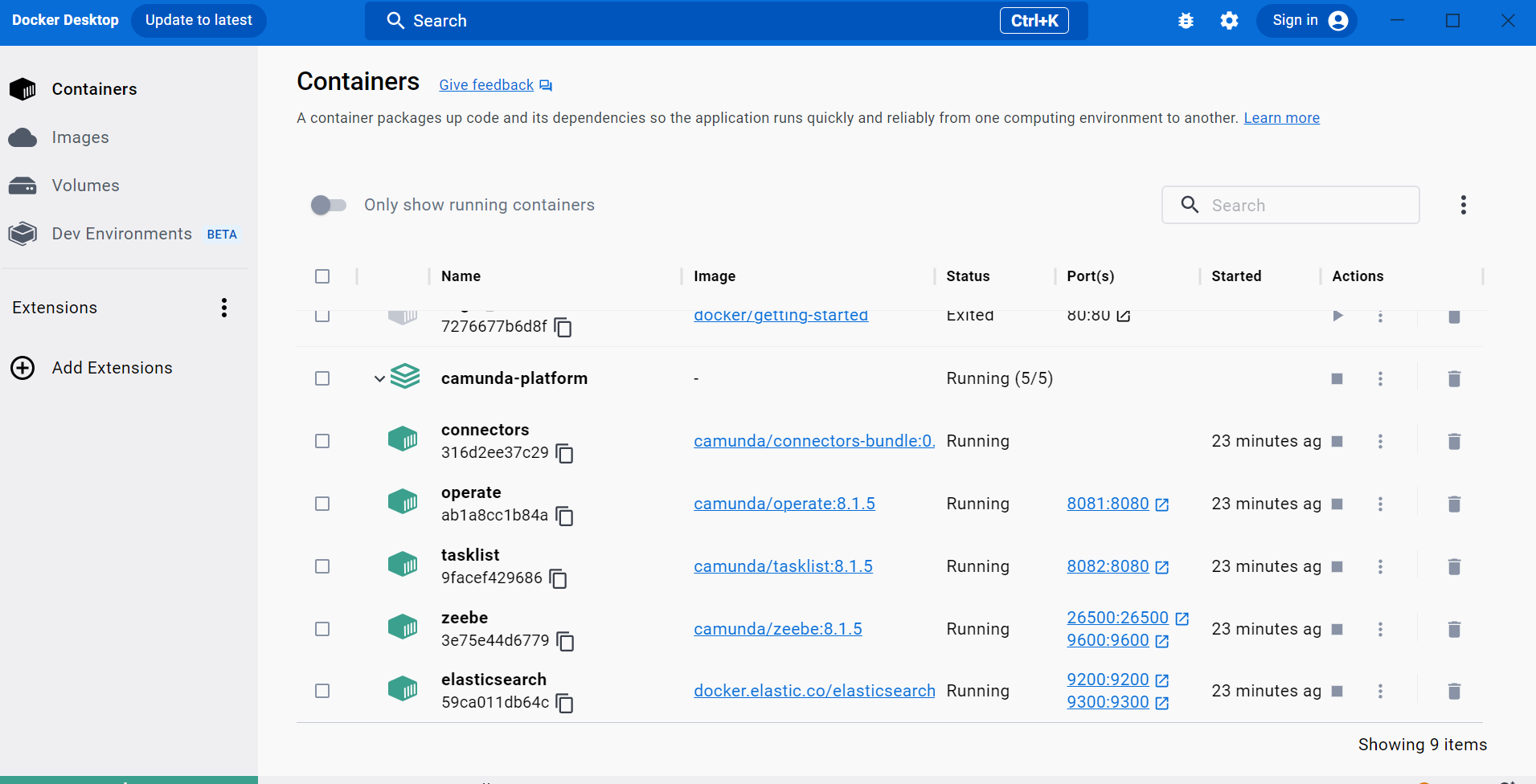The image size is (1536, 784).
Task: Copy the connectors container ID 316d2ee37c29
Action: [565, 454]
